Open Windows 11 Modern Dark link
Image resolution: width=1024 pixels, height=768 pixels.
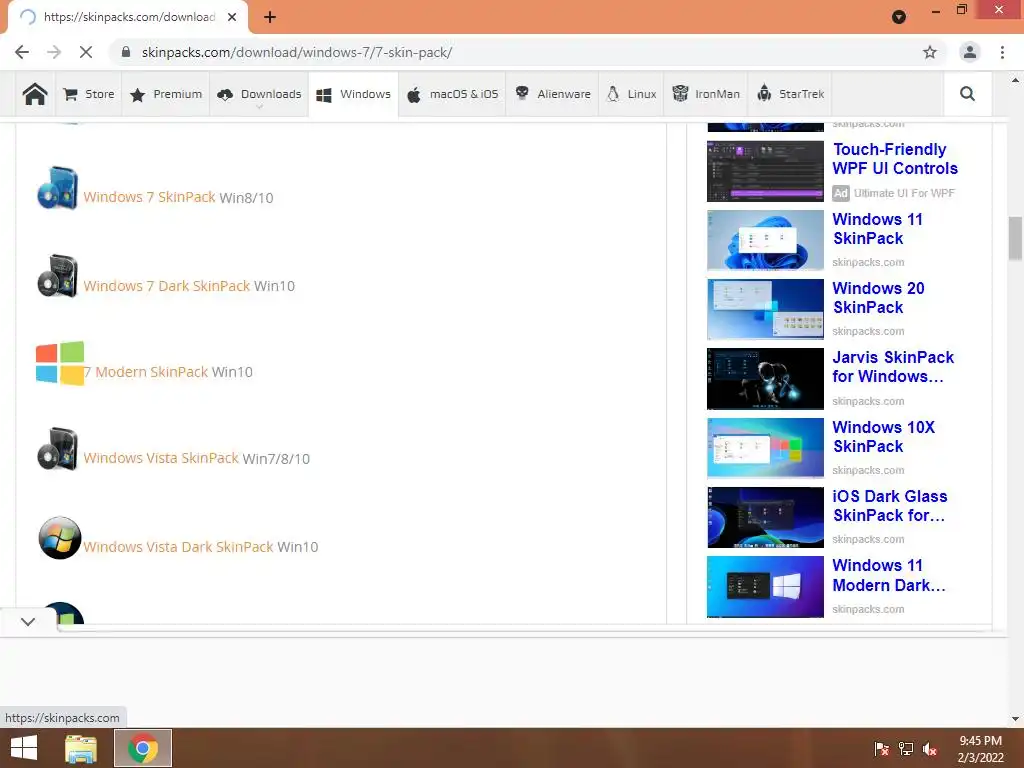coord(889,575)
